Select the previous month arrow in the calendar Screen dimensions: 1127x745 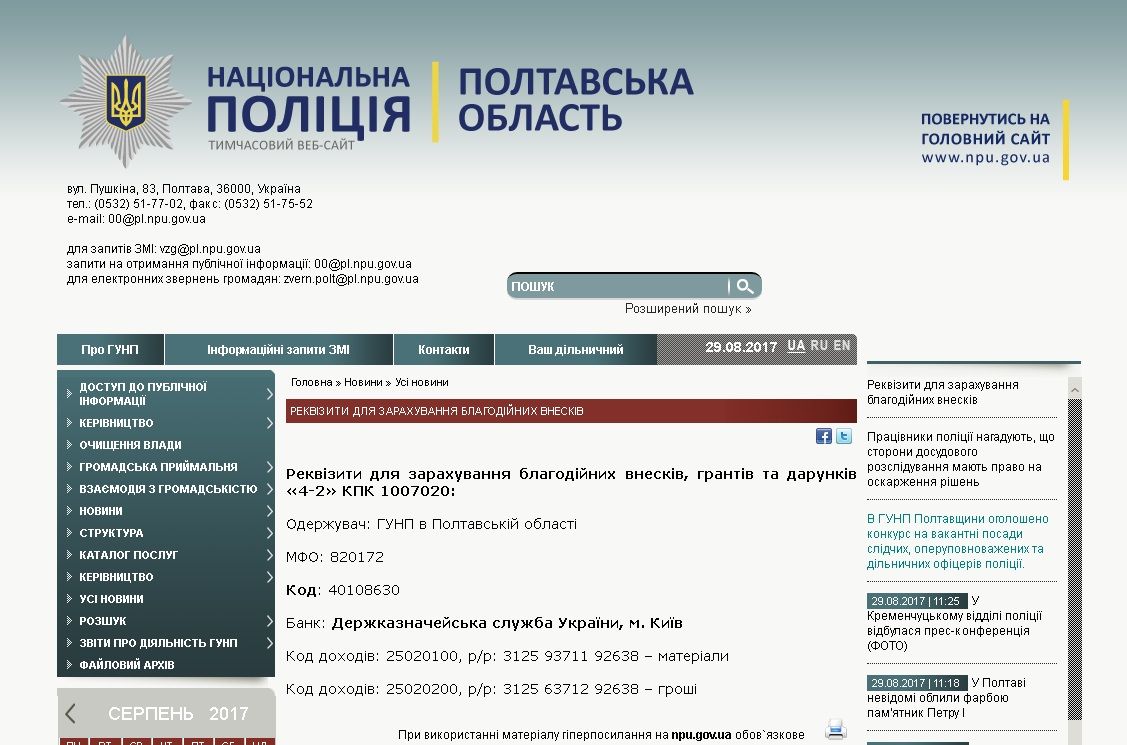(70, 714)
